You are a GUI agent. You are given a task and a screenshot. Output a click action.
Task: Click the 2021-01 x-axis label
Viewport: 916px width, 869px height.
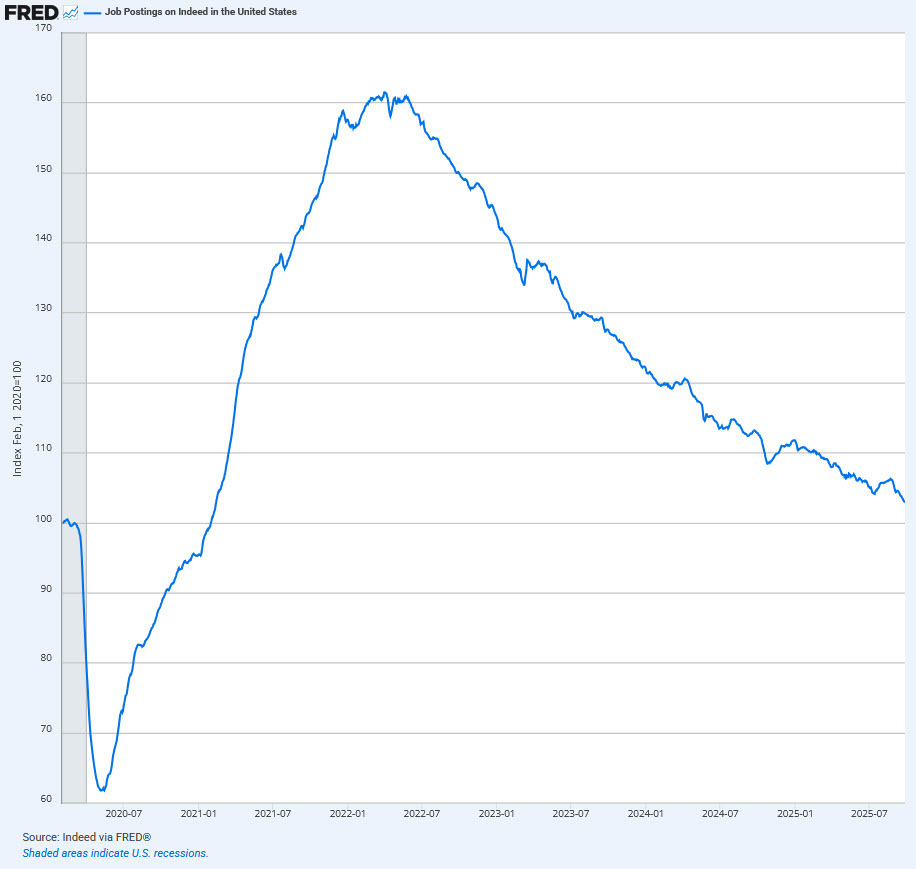click(x=198, y=815)
